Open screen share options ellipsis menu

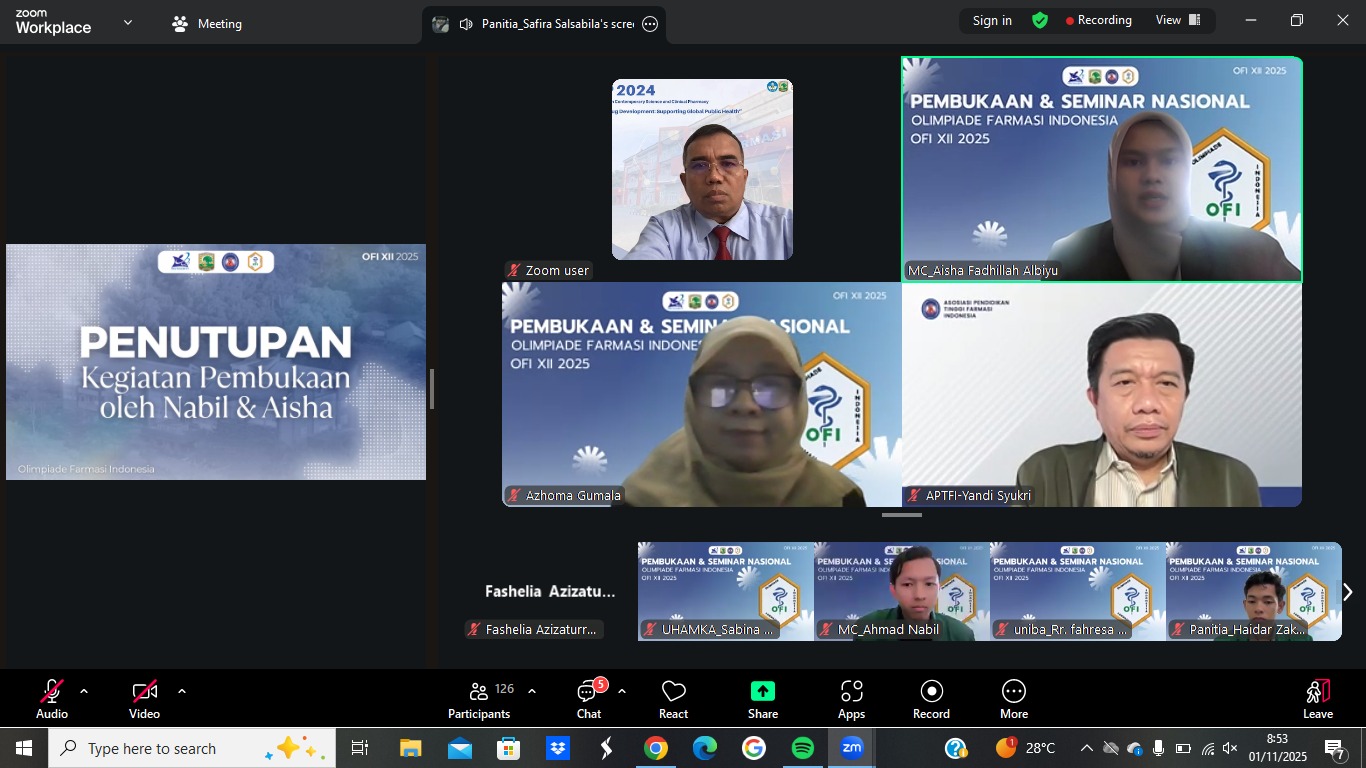point(650,25)
